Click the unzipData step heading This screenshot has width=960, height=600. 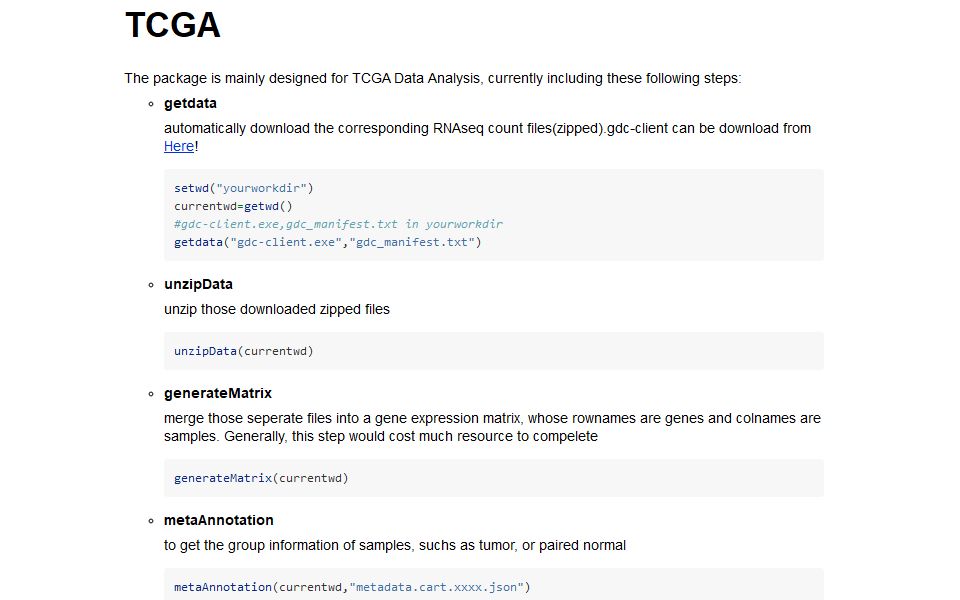(198, 284)
